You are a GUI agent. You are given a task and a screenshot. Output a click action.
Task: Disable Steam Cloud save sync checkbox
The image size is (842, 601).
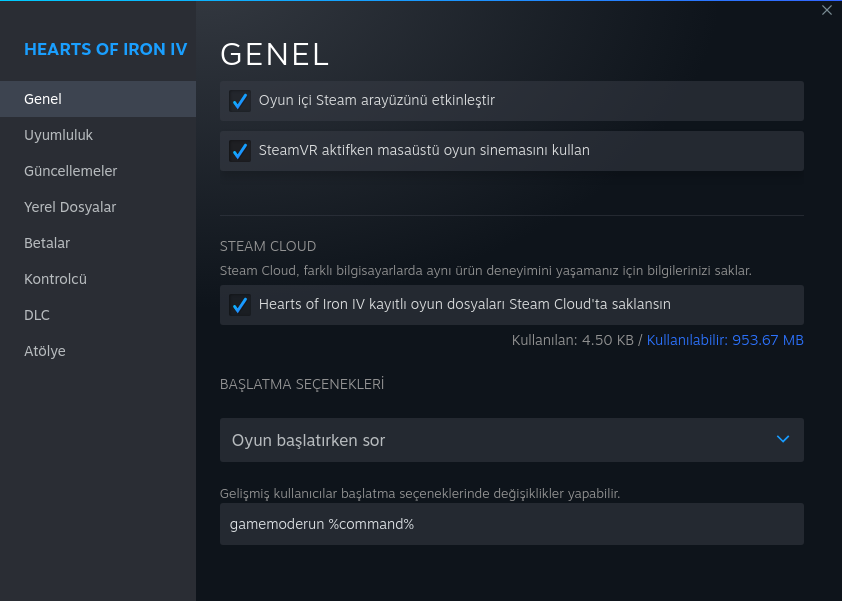point(240,305)
